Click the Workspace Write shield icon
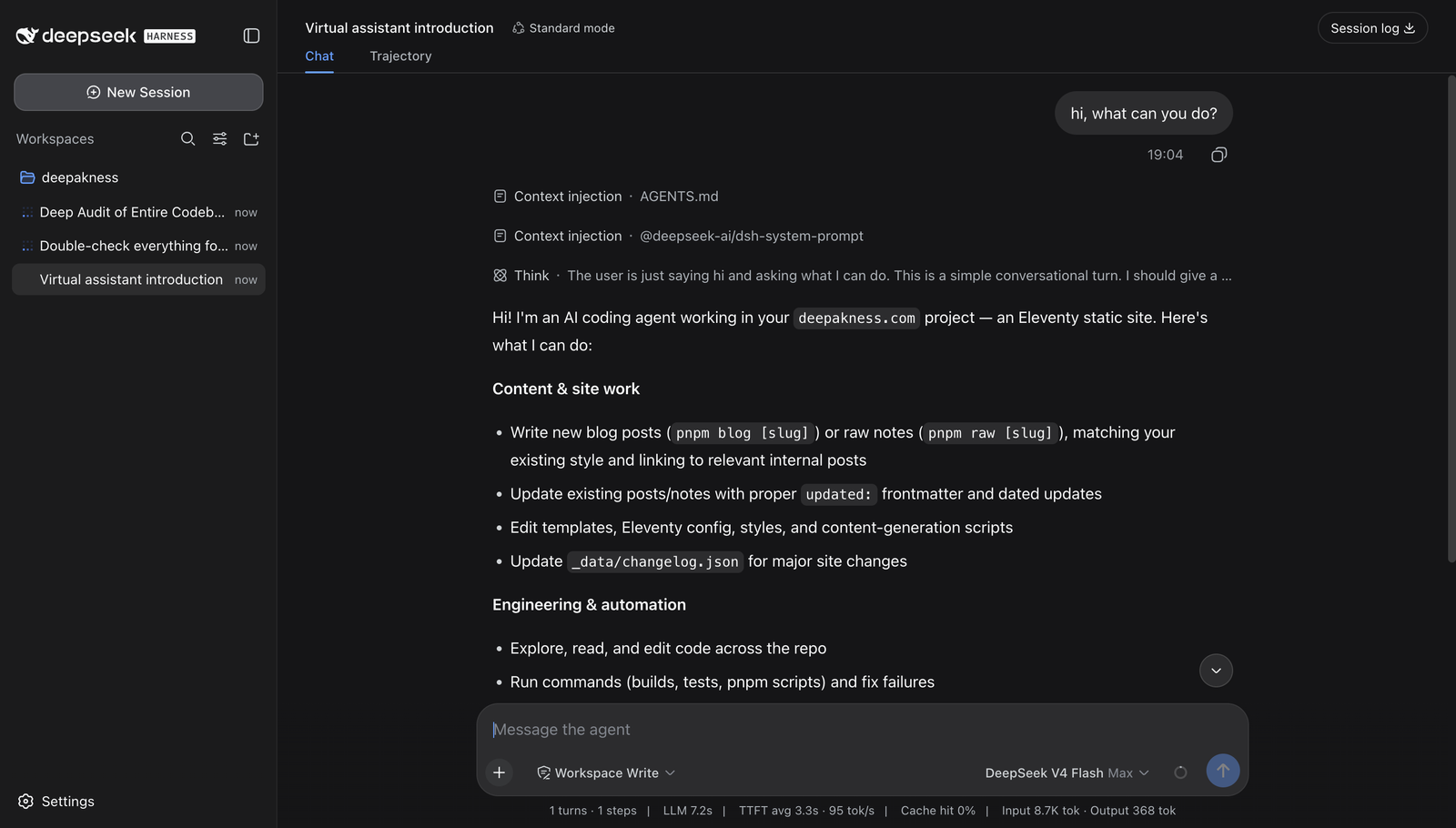The height and width of the screenshot is (828, 1456). point(543,772)
